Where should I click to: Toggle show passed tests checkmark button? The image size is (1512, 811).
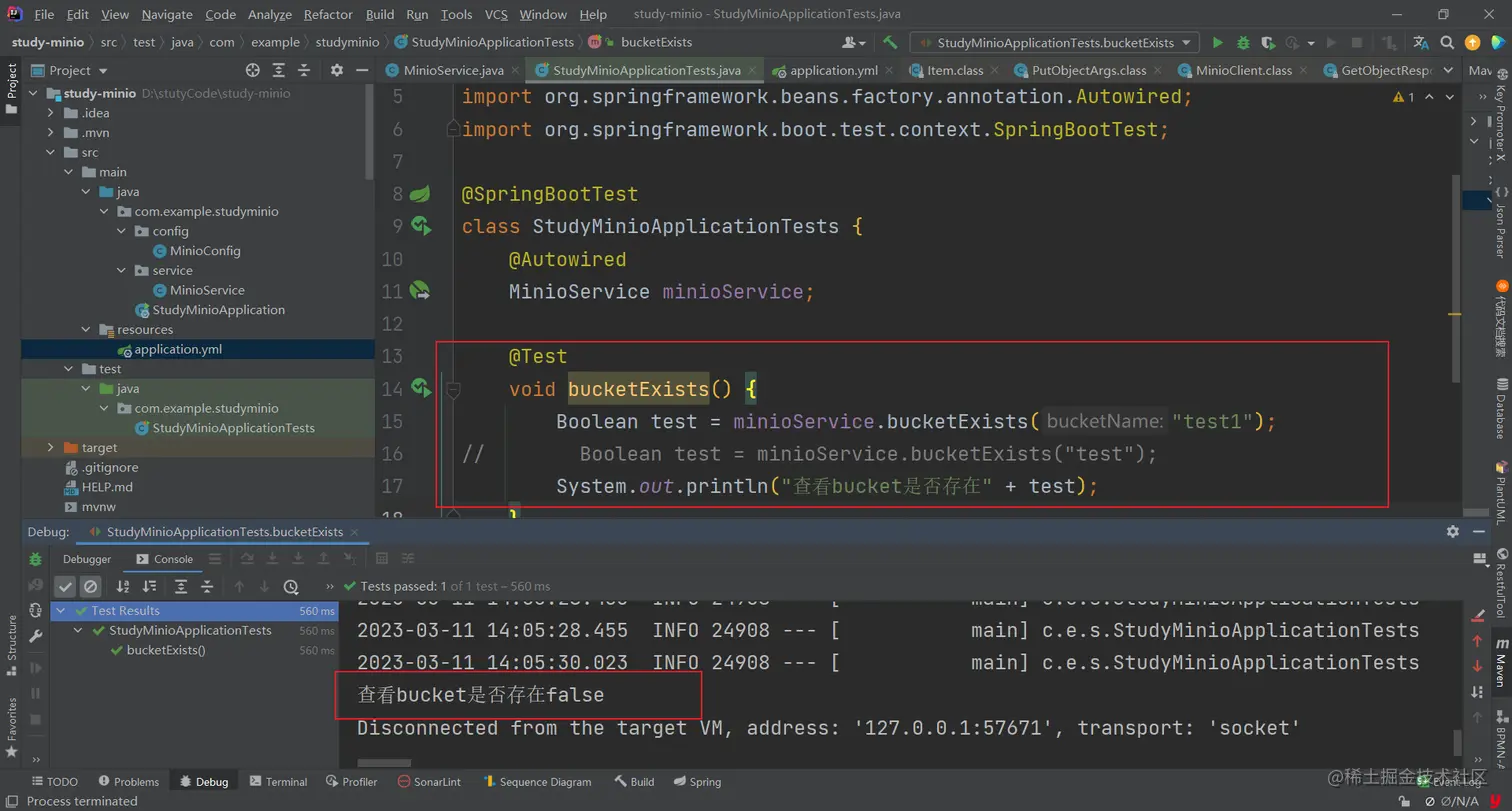pyautogui.click(x=65, y=587)
